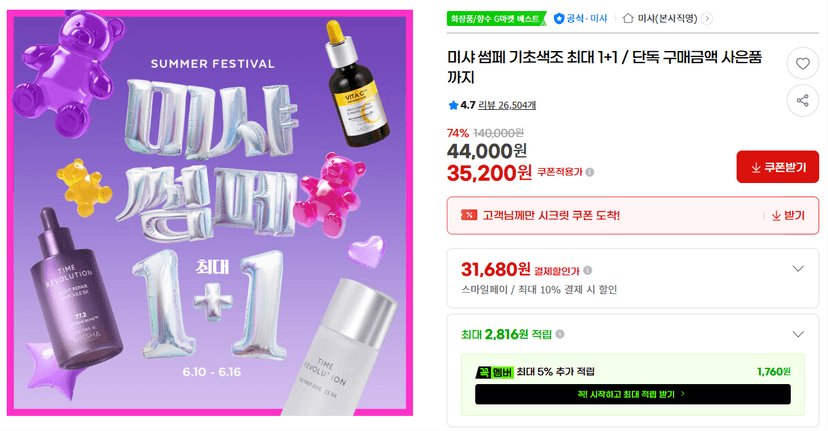Click the heart wishlist icon
The height and width of the screenshot is (431, 828).
[x=803, y=63]
